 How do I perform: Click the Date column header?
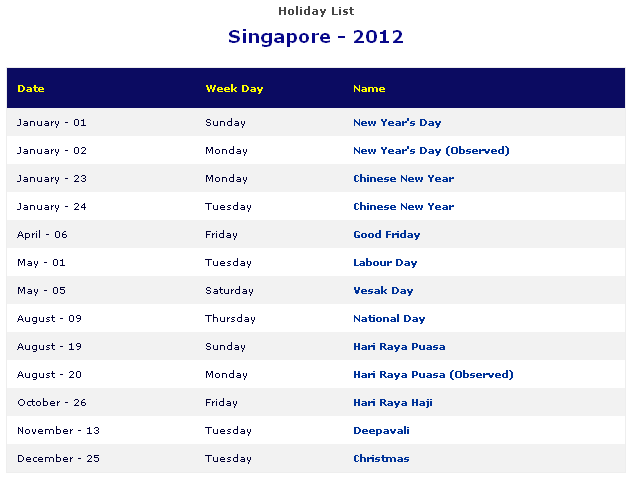point(31,89)
